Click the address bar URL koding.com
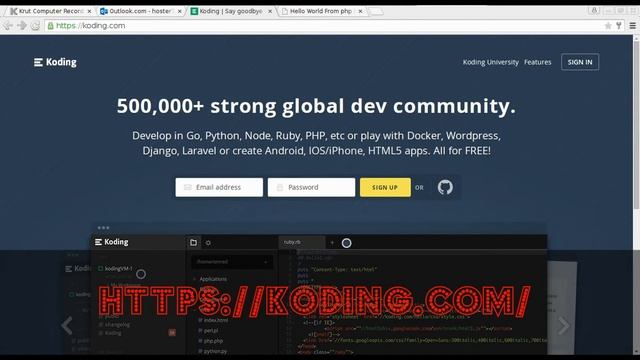 pos(91,26)
